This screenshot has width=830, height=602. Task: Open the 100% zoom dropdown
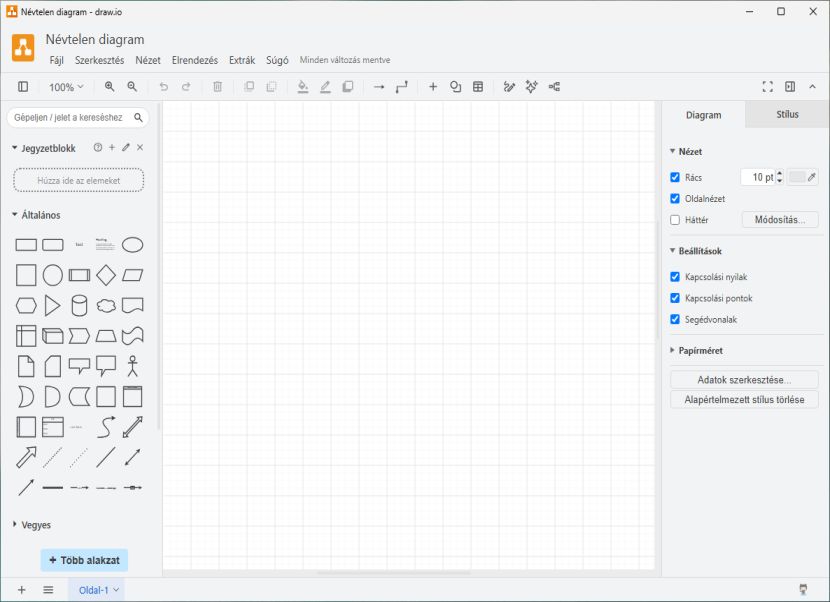point(66,87)
